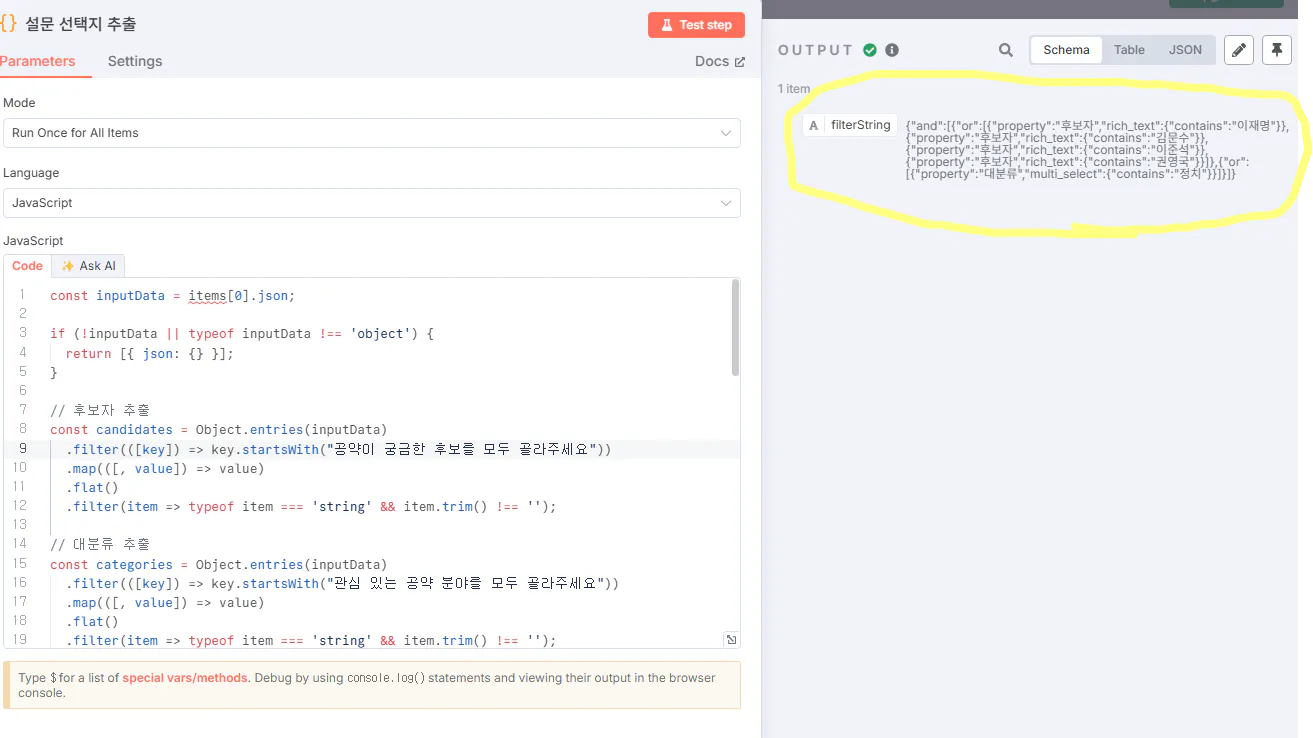Click the pencil icon to edit output data
The width and height of the screenshot is (1313, 738).
1238,49
